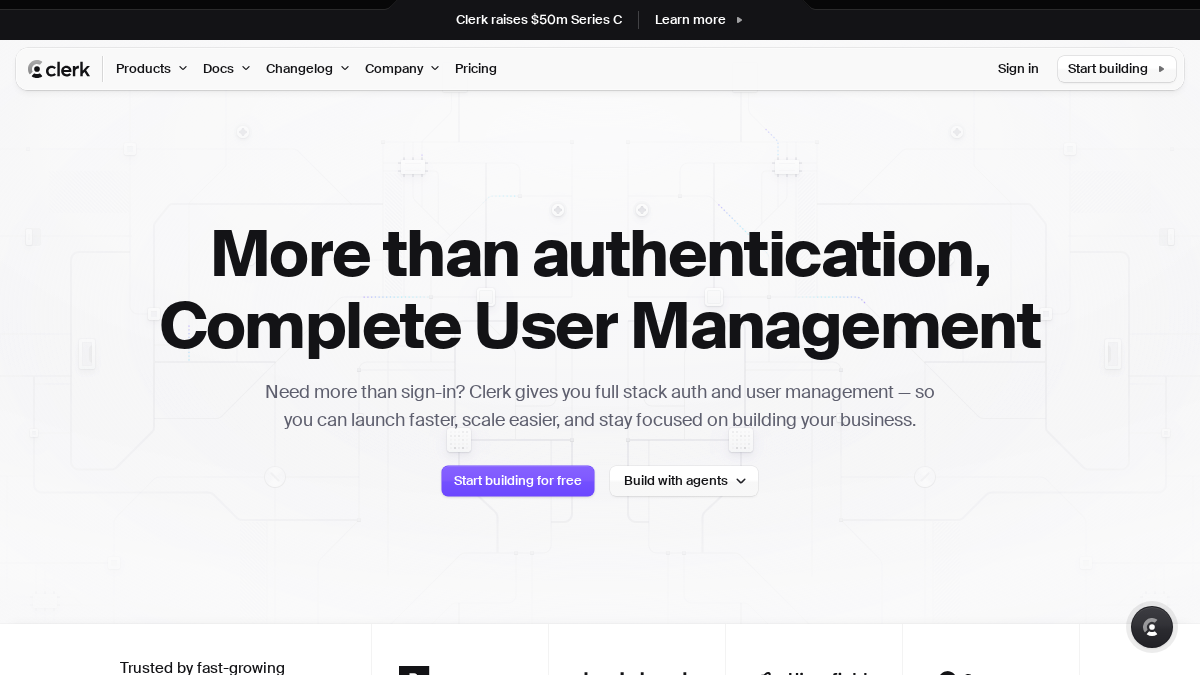Click the arrow inside Start building button
This screenshot has width=1200, height=675.
point(1161,69)
